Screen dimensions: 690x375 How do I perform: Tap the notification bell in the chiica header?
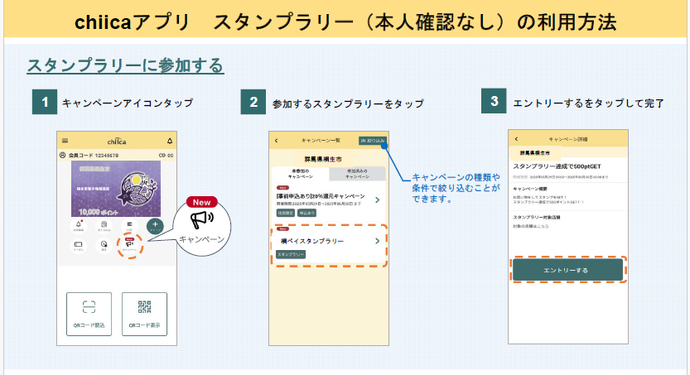[x=169, y=141]
